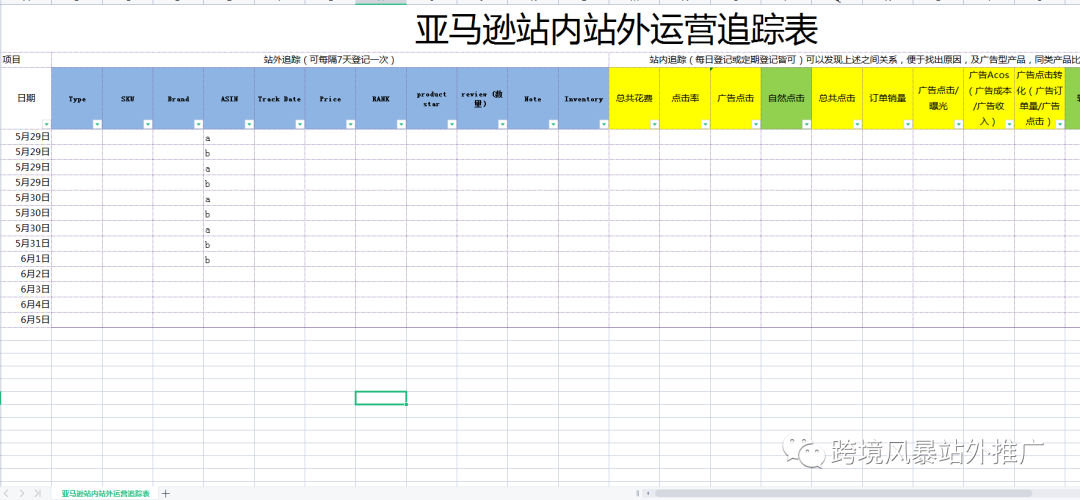Select the 总共点击 header cell
1080x500 pixels.
coord(837,98)
